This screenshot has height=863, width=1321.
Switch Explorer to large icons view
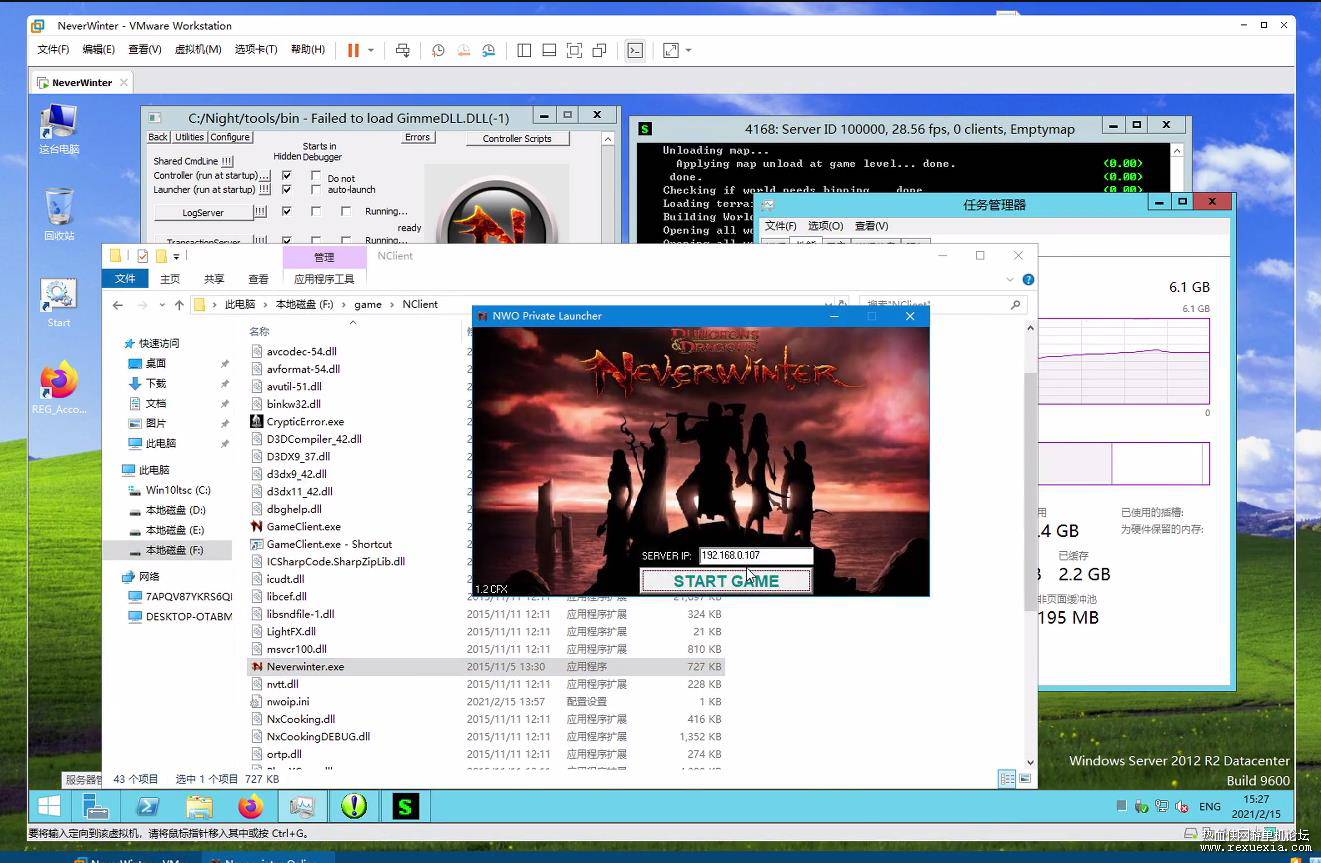coord(1025,779)
